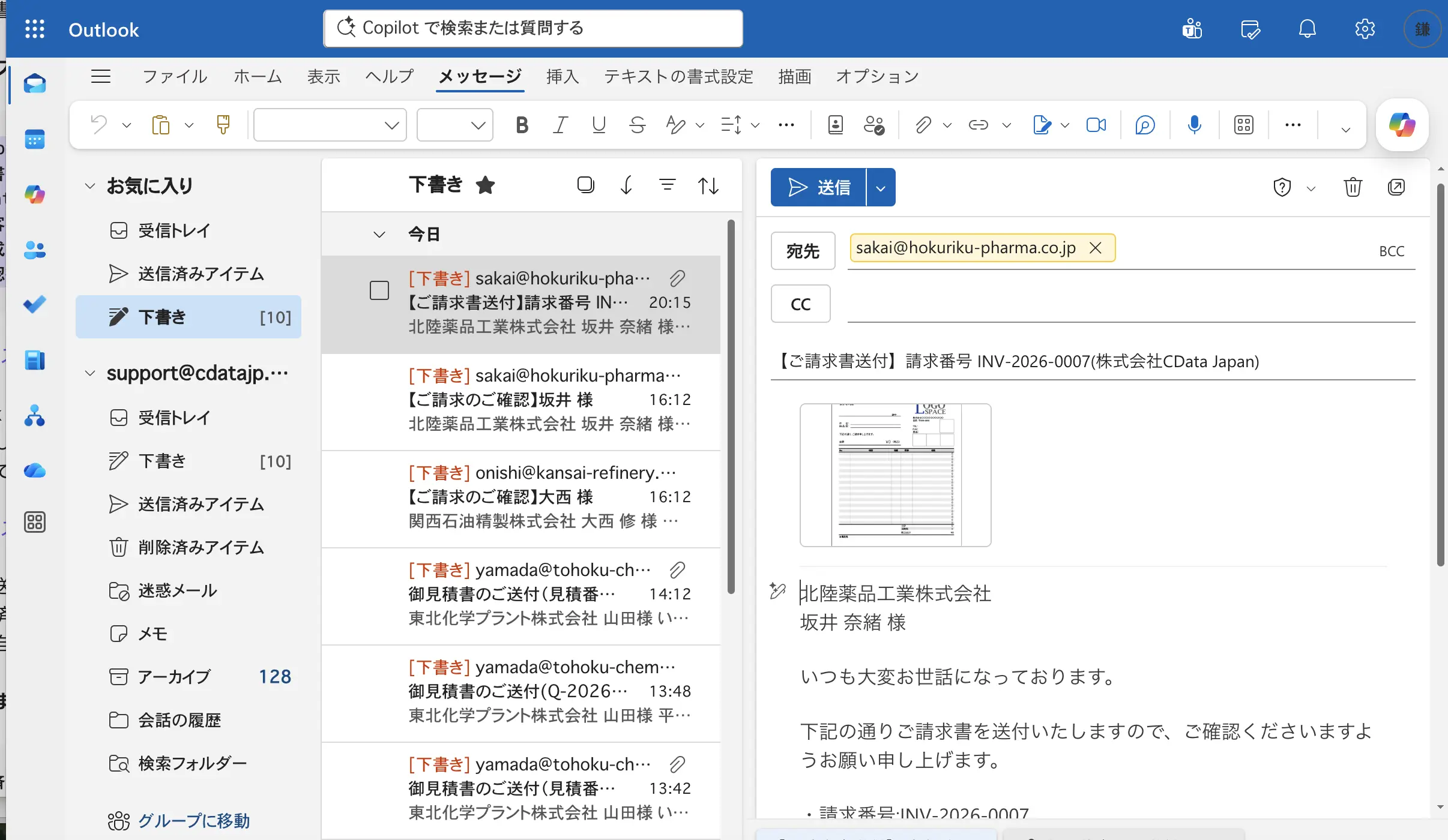
Task: Switch to the 挿入 tab
Action: pos(563,76)
